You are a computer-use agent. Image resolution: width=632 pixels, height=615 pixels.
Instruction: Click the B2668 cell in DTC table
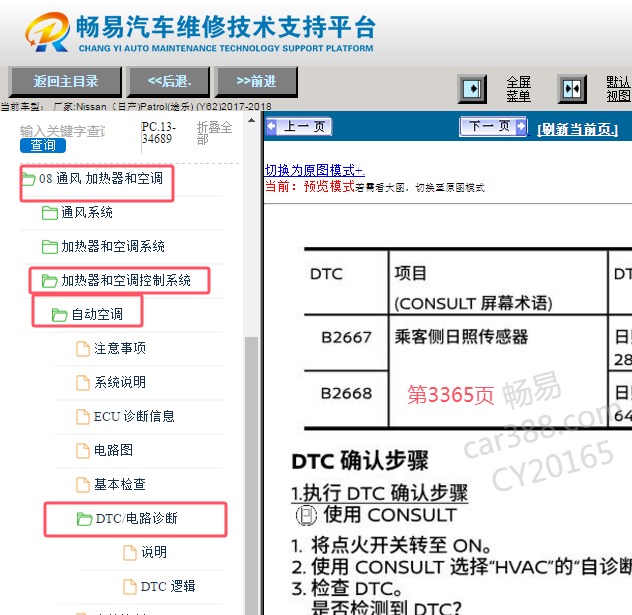(346, 393)
